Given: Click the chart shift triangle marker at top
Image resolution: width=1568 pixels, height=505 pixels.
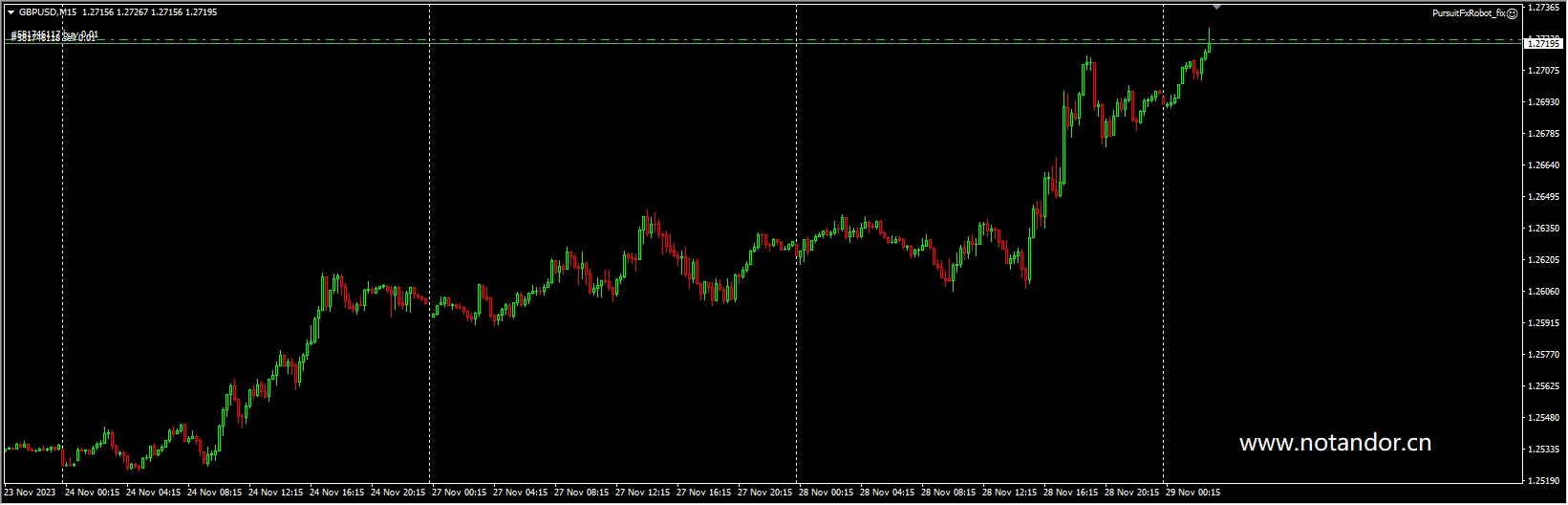Looking at the screenshot, I should 1216,8.
